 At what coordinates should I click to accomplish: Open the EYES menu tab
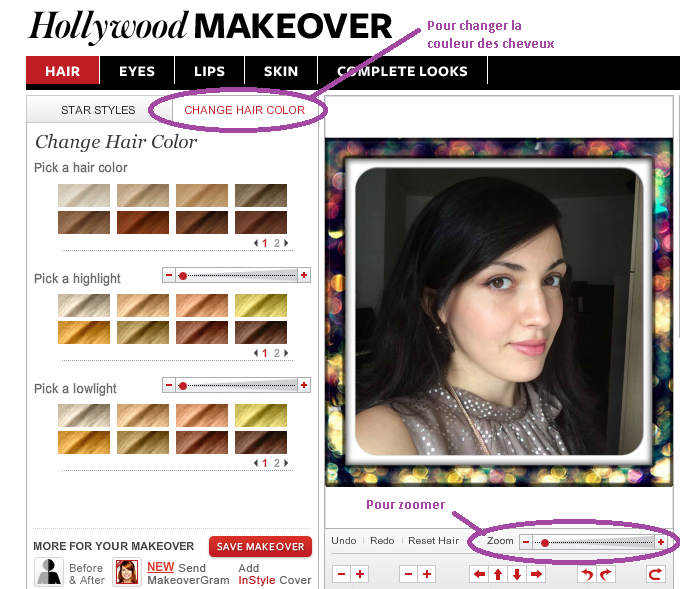click(x=137, y=71)
